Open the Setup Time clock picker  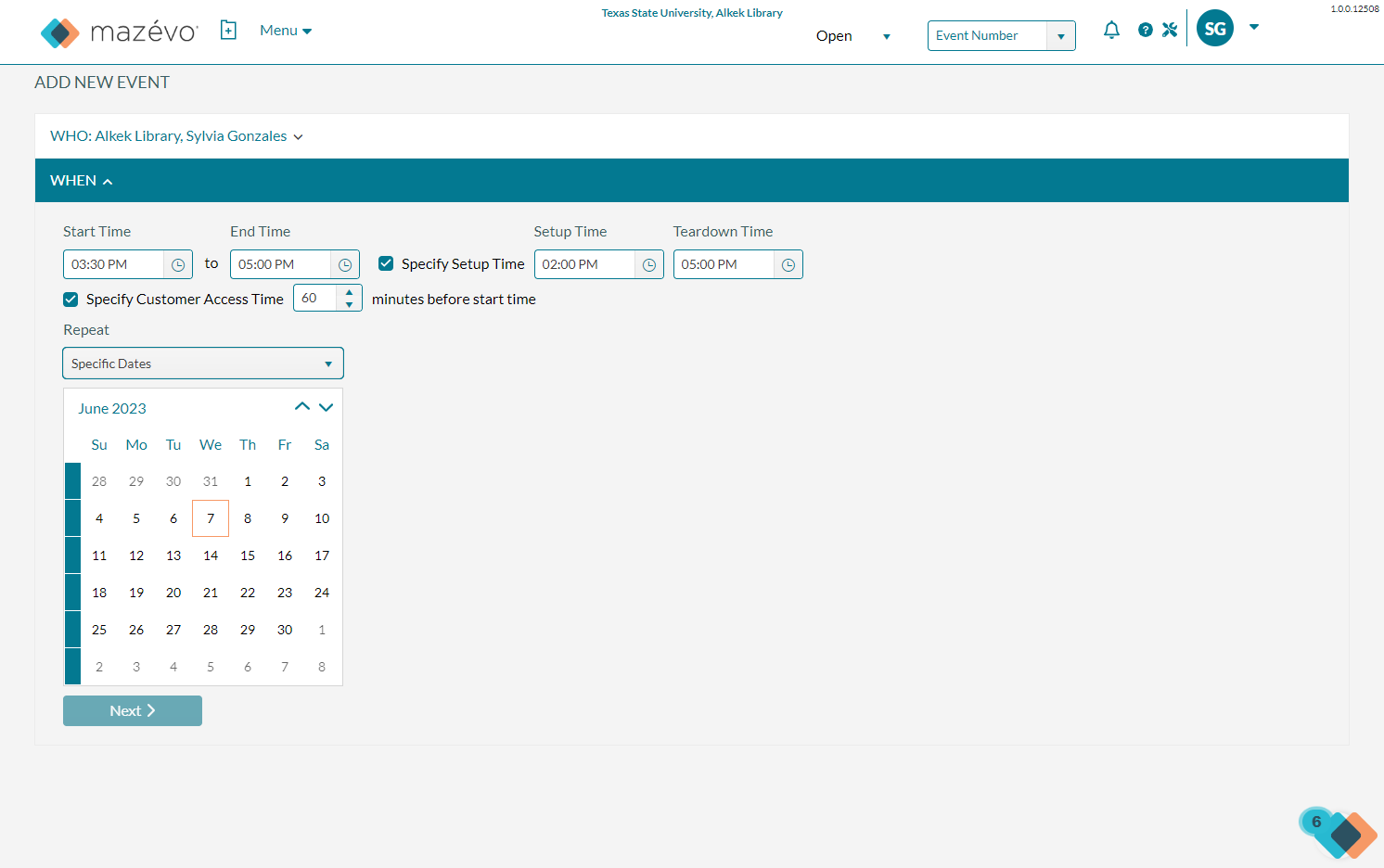[649, 265]
